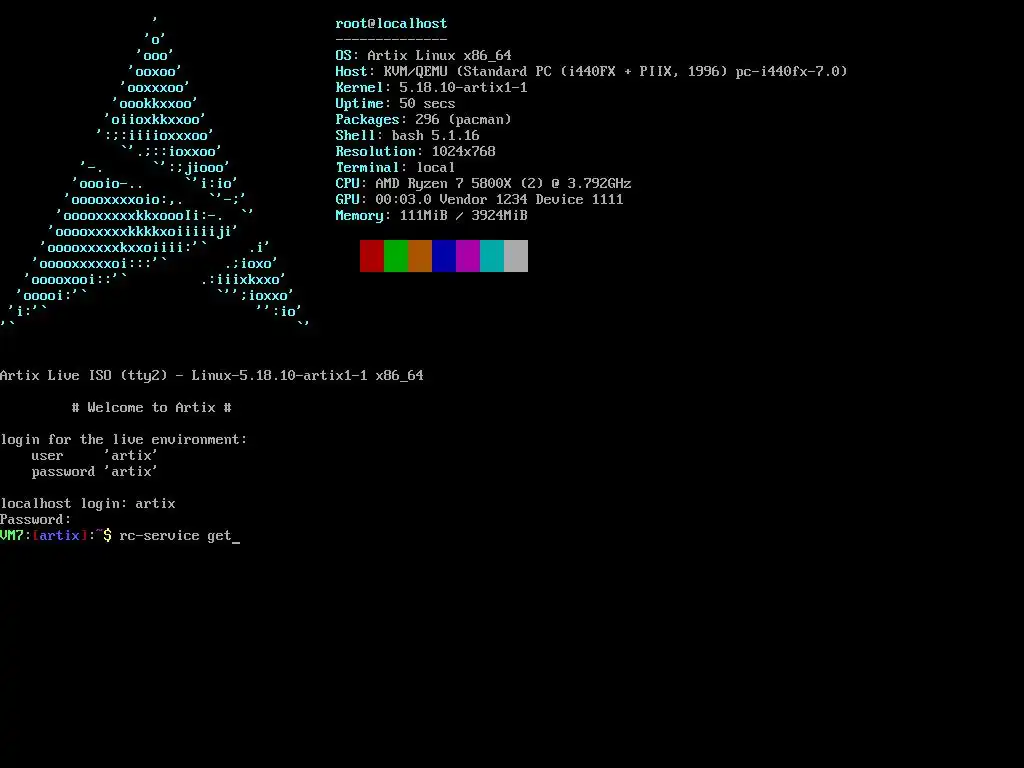This screenshot has width=1024, height=768.
Task: Click the 'Memory: 111MiB / 3924MiB' line
Action: tap(431, 216)
